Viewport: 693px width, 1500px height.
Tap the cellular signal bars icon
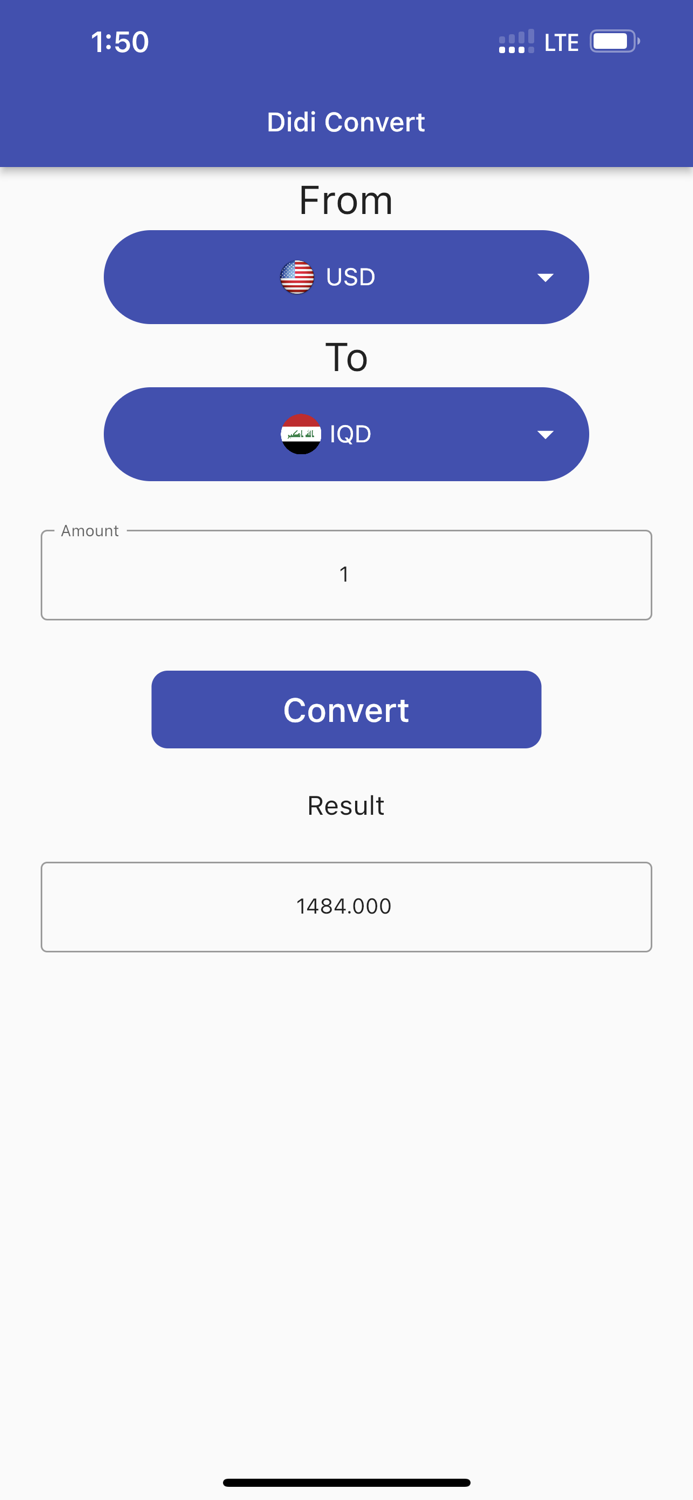[x=515, y=41]
